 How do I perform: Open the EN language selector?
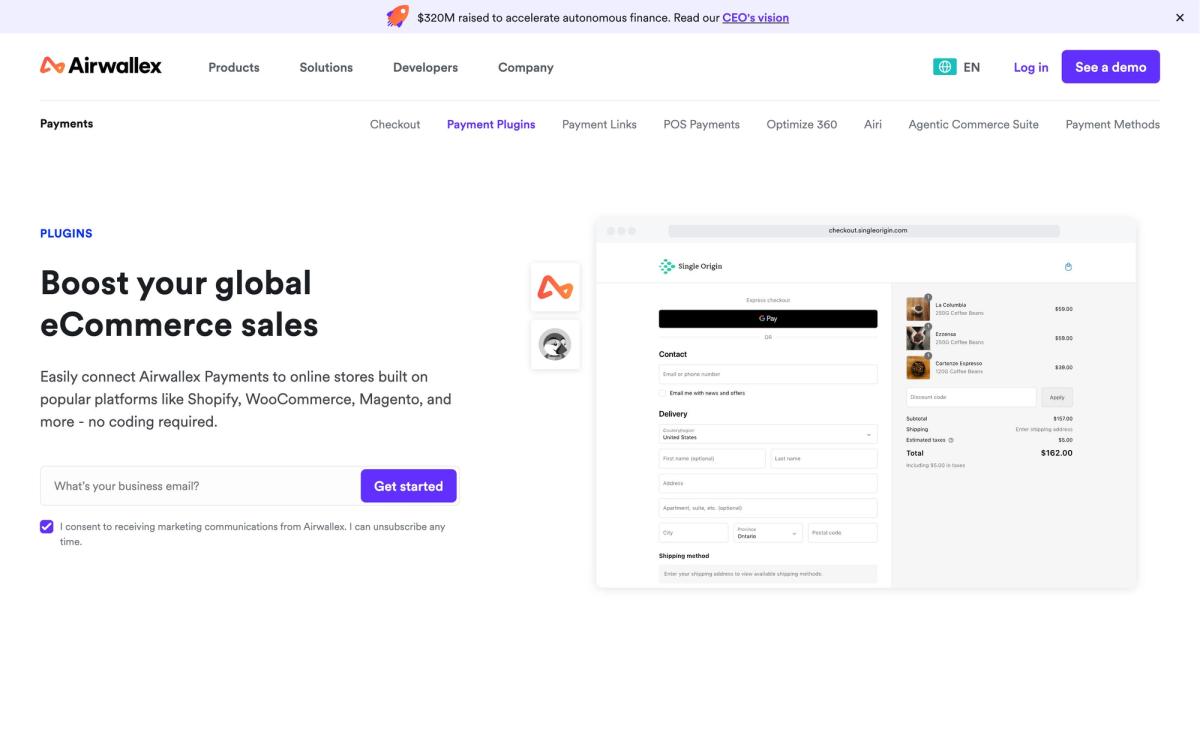click(972, 67)
